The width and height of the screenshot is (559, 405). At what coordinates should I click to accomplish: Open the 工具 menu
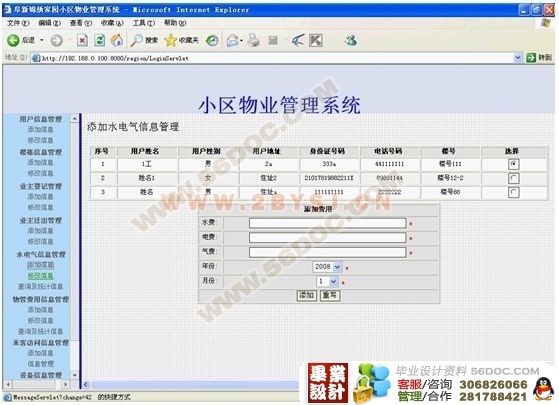[144, 23]
